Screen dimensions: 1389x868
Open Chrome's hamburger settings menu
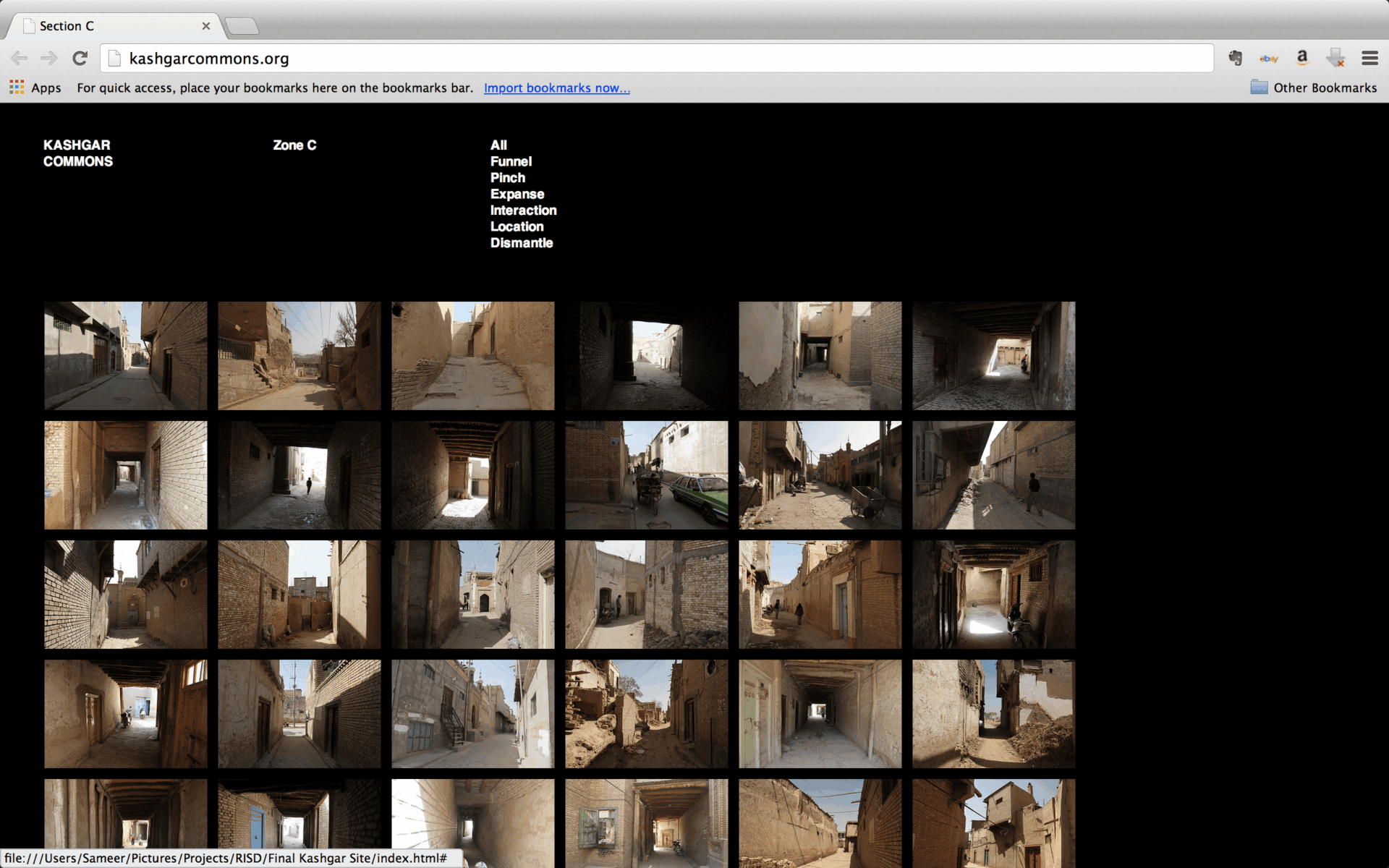click(x=1369, y=58)
